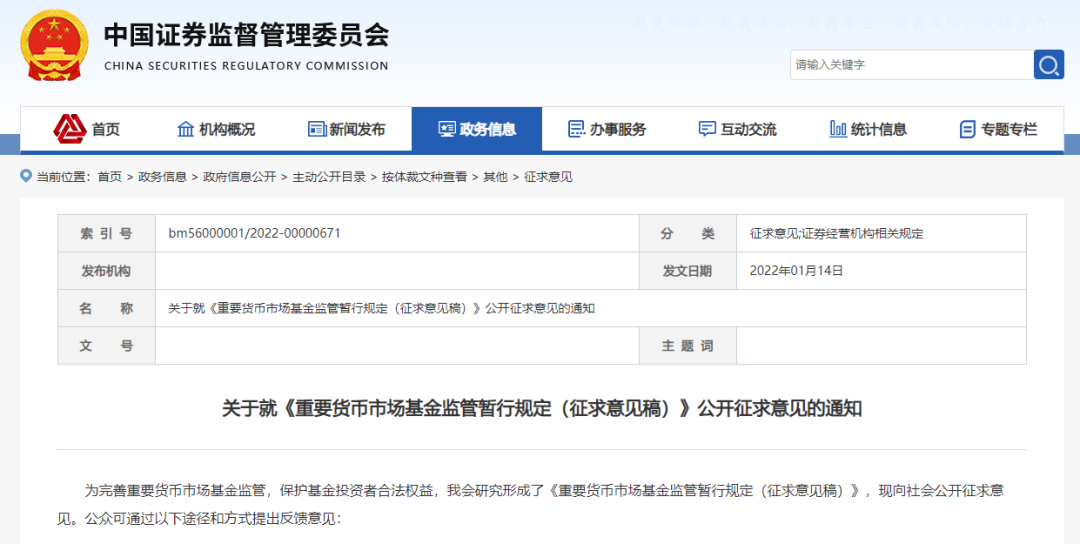Click the magnifier search button
Screen dimensions: 1080x544
(x=1048, y=65)
